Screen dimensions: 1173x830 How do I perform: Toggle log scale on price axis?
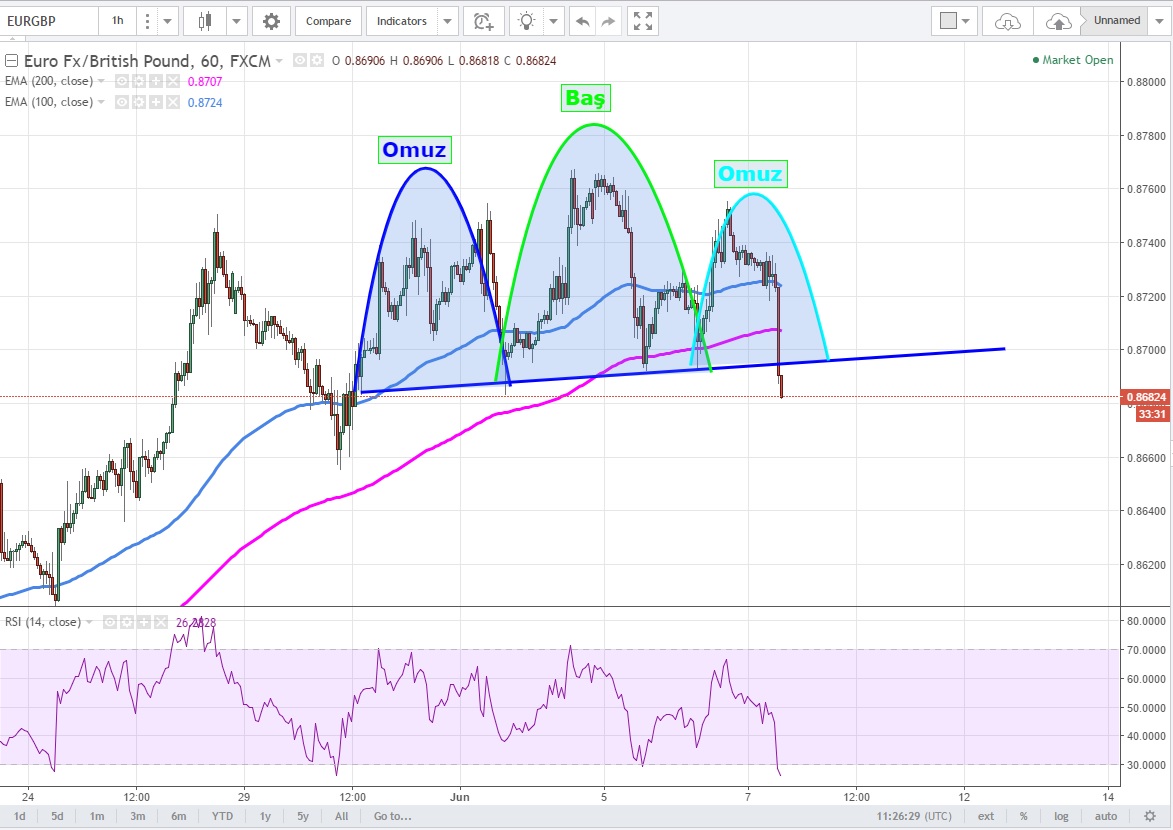click(1061, 816)
